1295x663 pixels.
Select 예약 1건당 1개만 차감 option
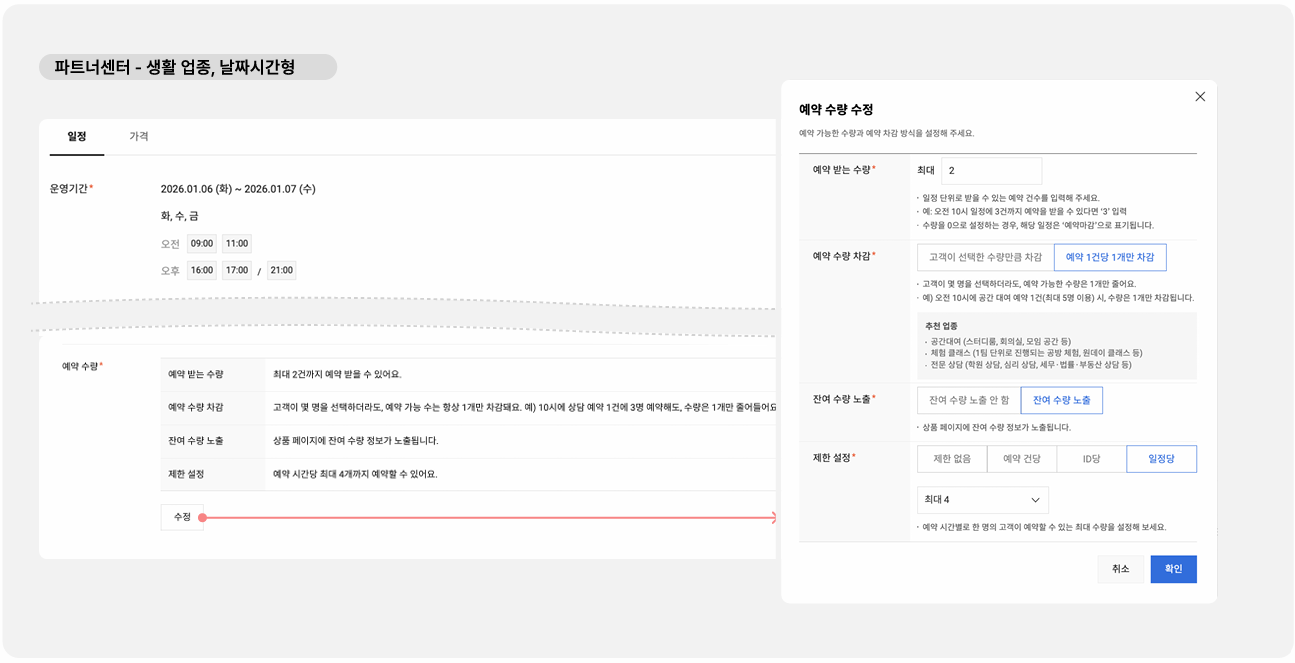pos(1109,257)
